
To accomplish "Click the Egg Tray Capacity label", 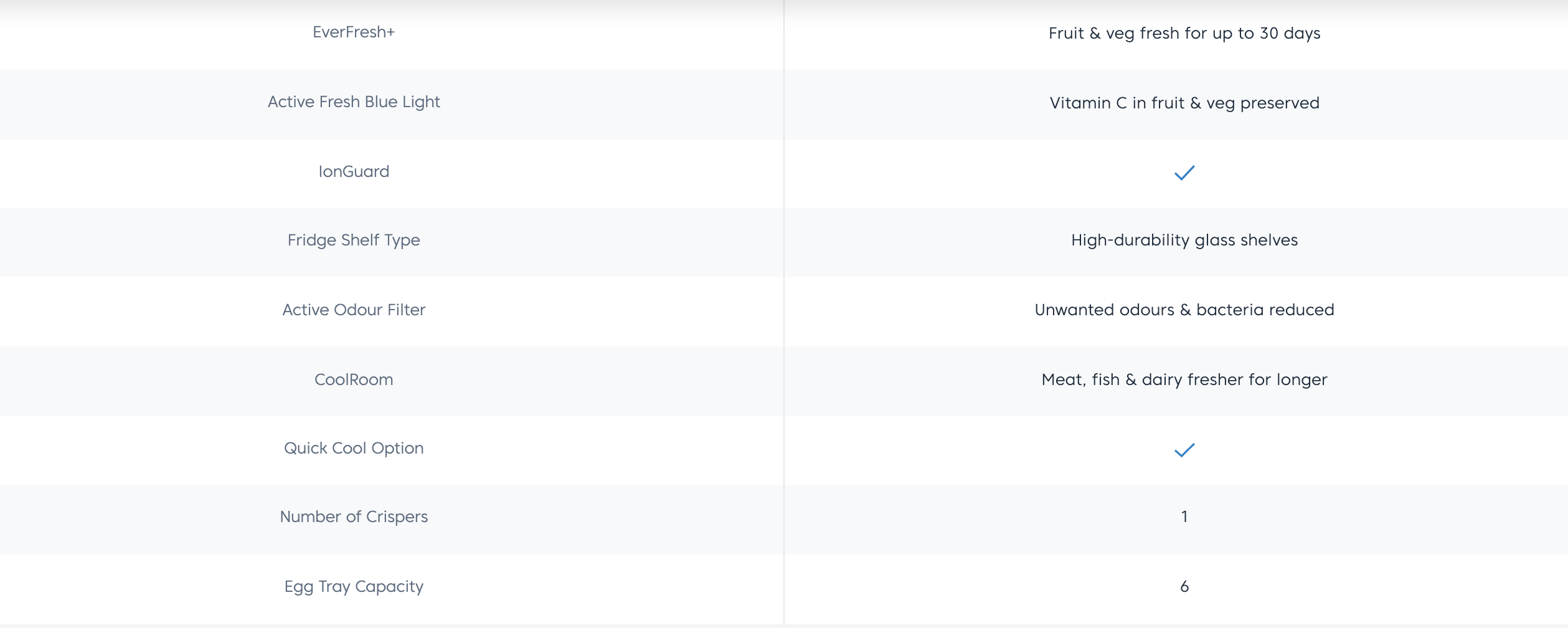I will [354, 587].
